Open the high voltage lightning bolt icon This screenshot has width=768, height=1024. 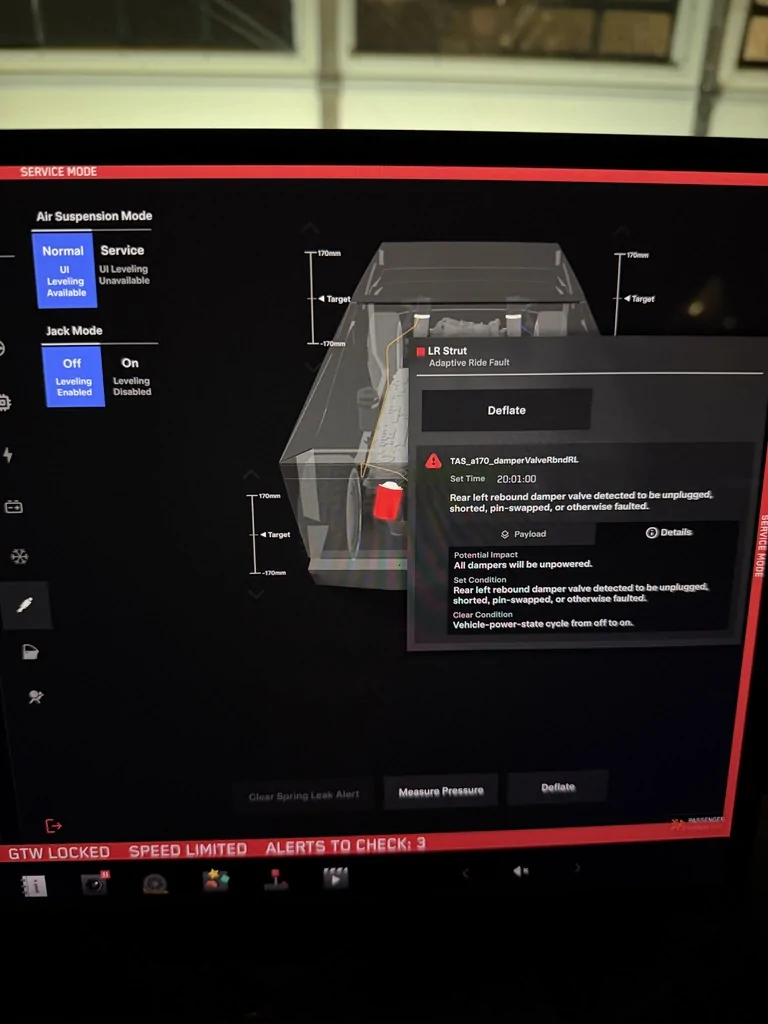point(8,455)
